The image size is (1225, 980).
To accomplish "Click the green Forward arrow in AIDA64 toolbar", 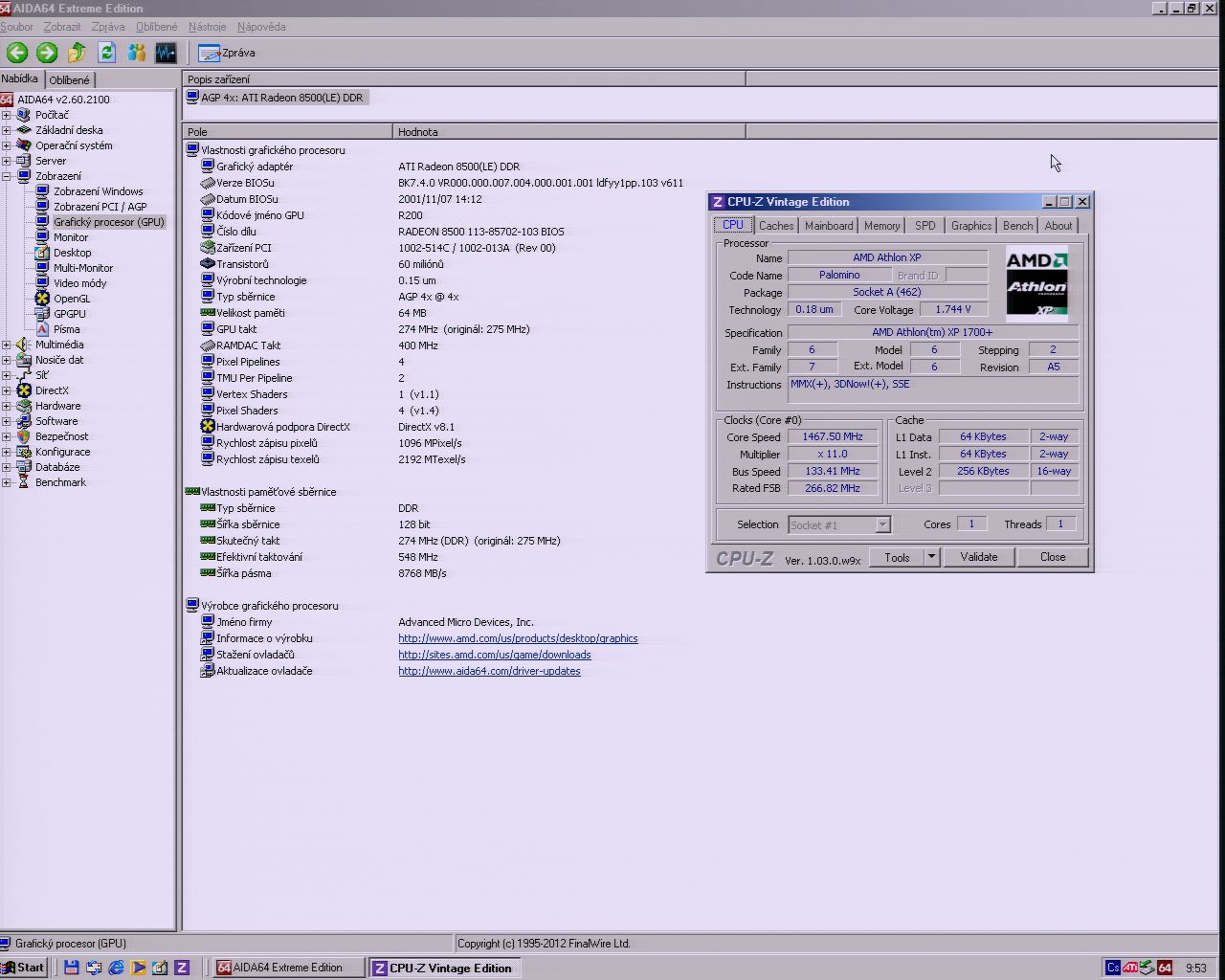I will (47, 53).
